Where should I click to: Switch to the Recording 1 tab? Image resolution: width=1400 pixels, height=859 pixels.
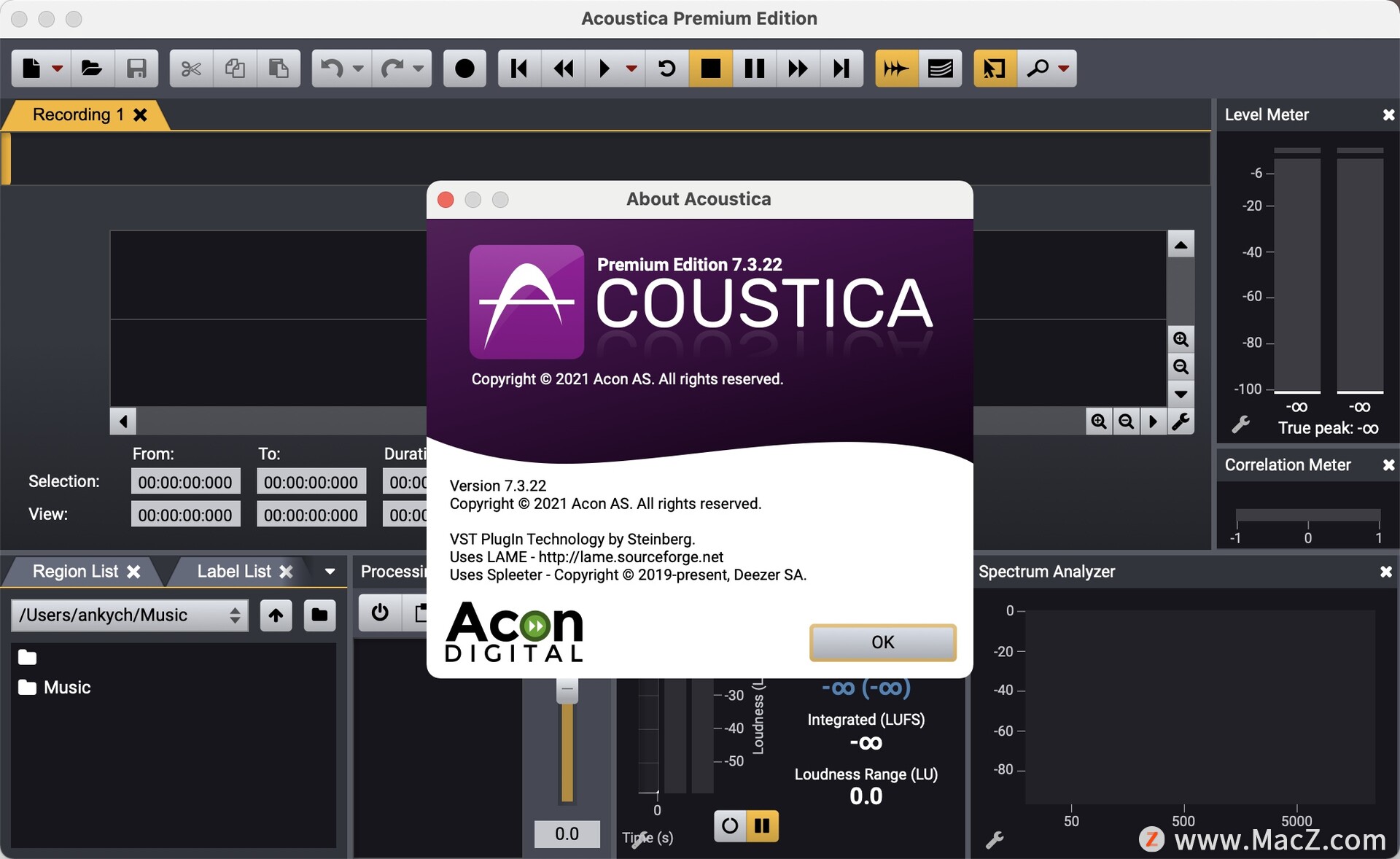(78, 114)
